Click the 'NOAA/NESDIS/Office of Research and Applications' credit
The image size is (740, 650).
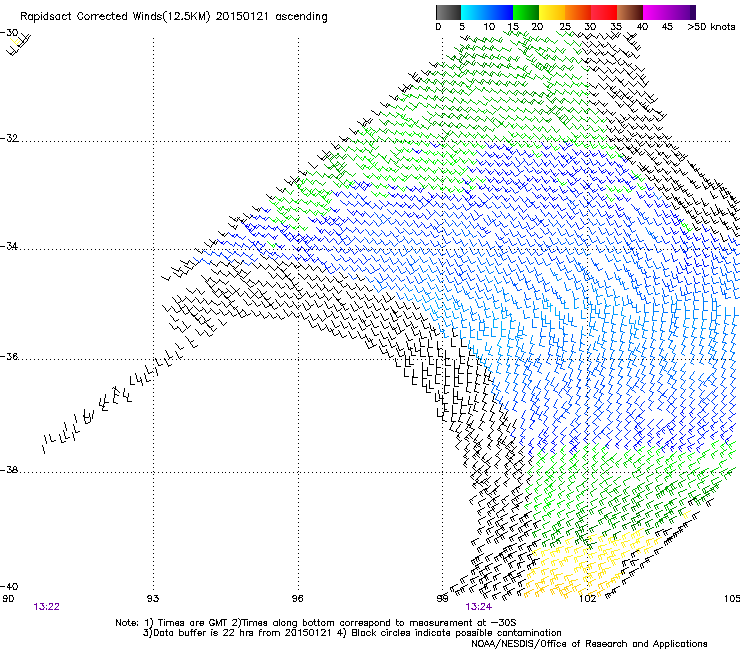[x=589, y=644]
